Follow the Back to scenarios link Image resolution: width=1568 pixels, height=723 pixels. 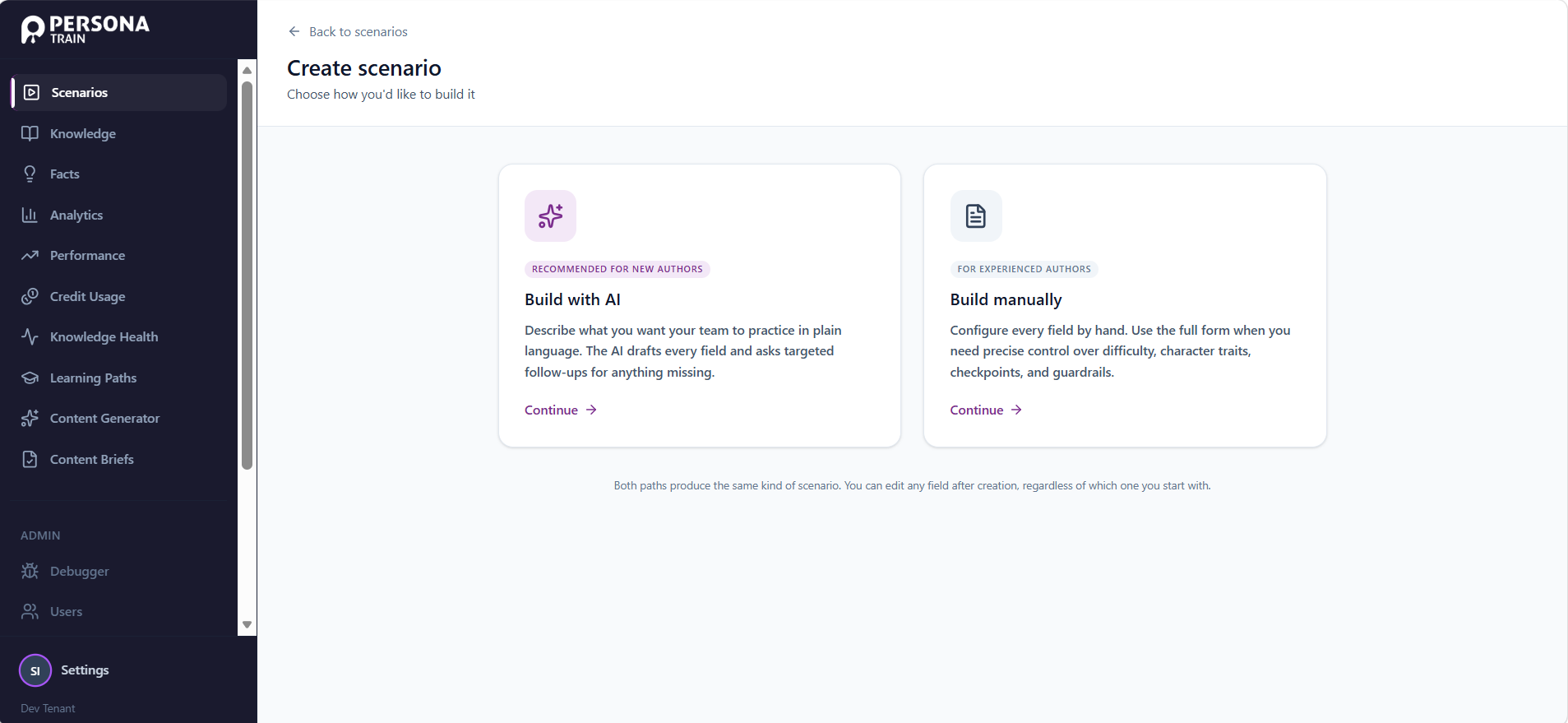pyautogui.click(x=348, y=31)
